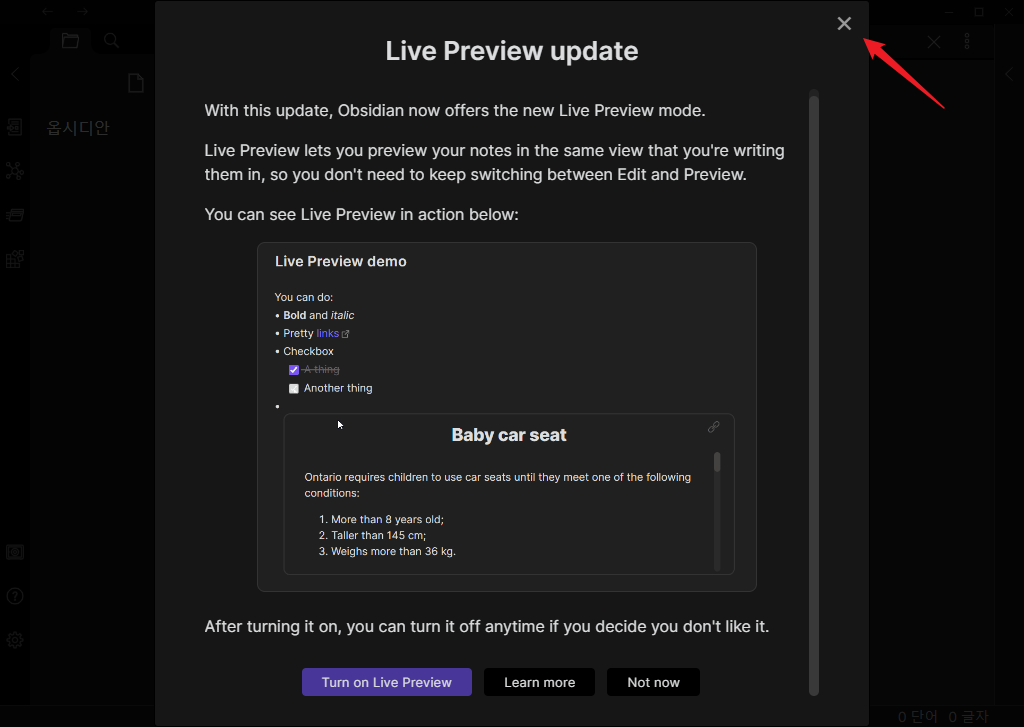Open the Learn more button
The width and height of the screenshot is (1024, 727).
tap(539, 682)
